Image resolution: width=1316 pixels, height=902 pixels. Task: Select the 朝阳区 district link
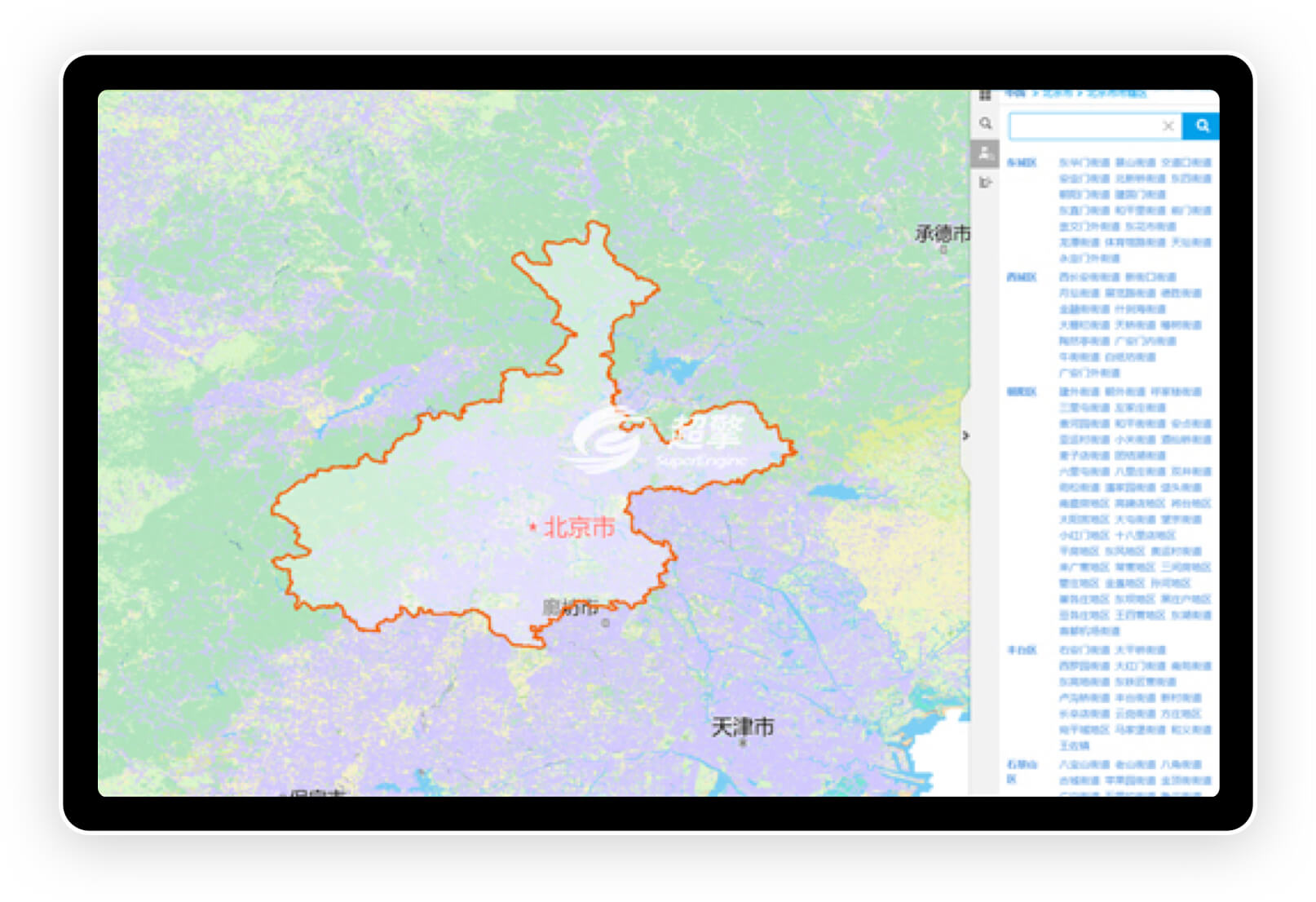click(1021, 392)
